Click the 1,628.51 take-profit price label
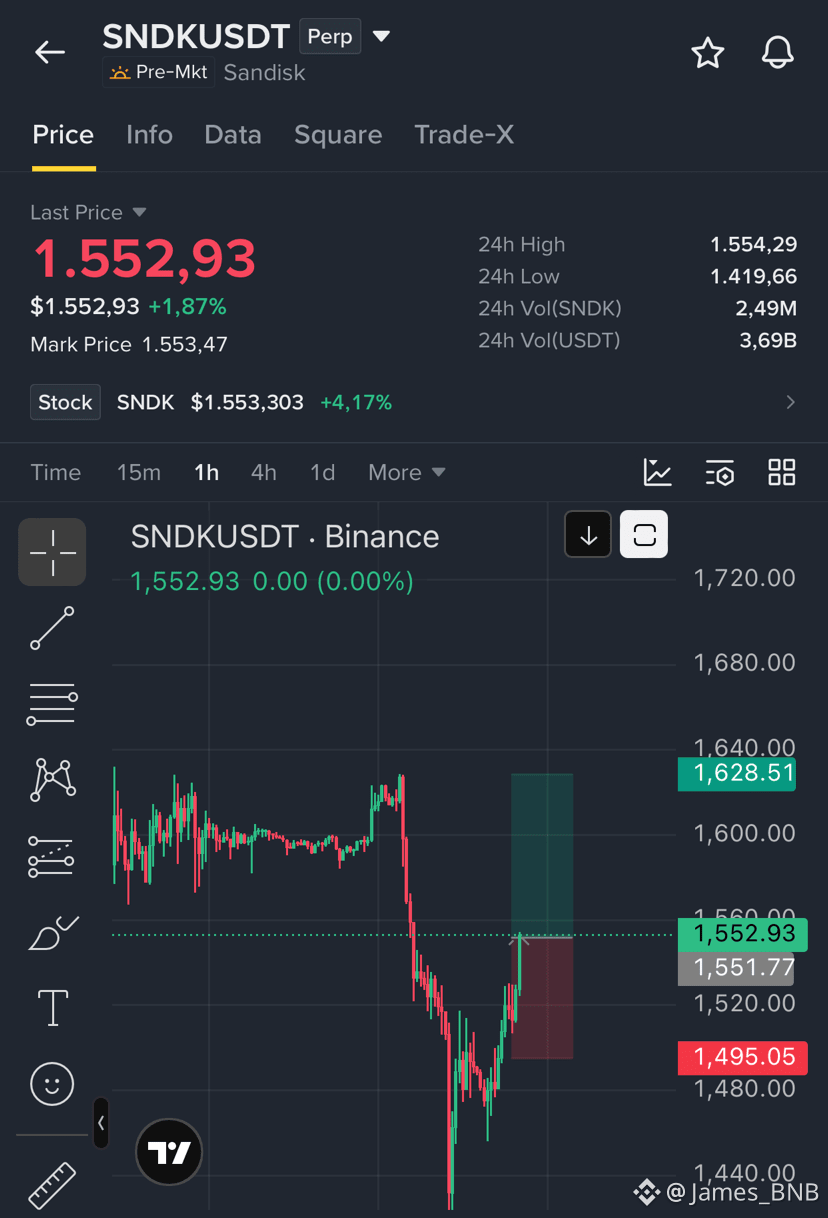 tap(737, 773)
